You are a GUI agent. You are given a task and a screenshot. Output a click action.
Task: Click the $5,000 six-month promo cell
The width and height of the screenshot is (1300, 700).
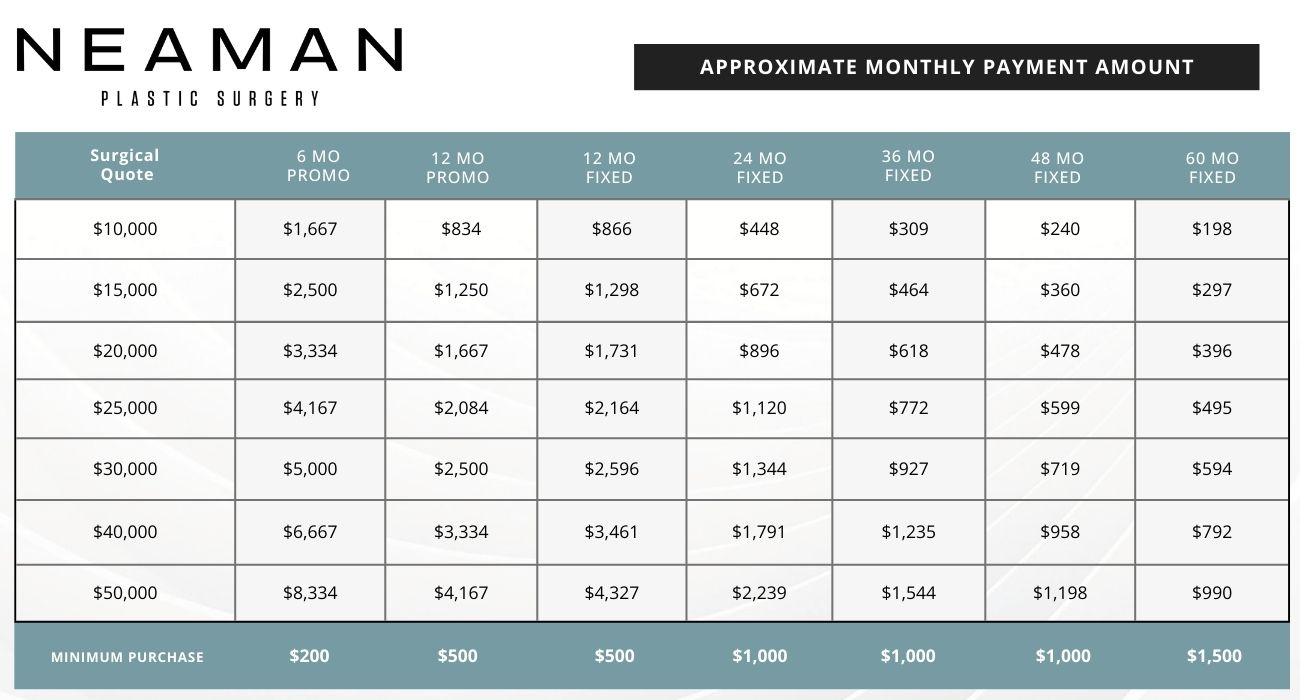tap(310, 469)
